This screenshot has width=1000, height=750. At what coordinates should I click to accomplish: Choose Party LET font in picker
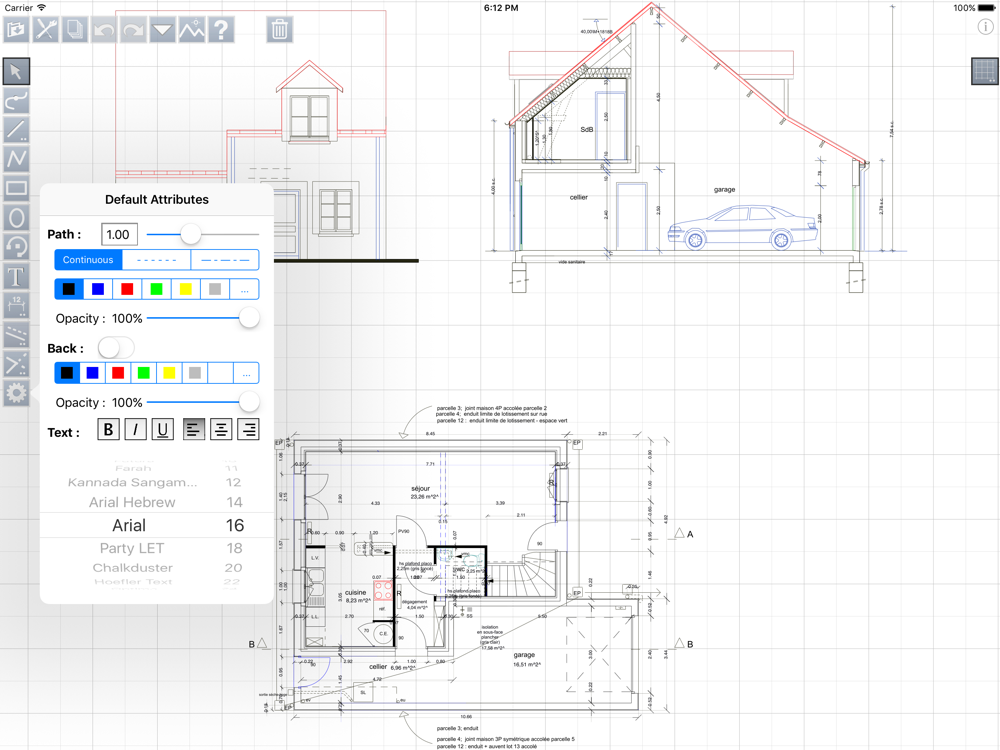tap(132, 548)
